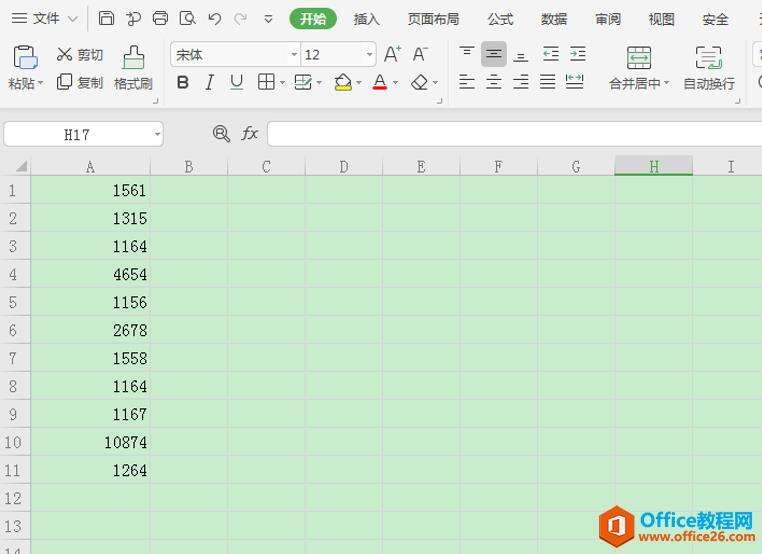Expand border style dropdown arrow
This screenshot has width=762, height=554.
point(282,83)
